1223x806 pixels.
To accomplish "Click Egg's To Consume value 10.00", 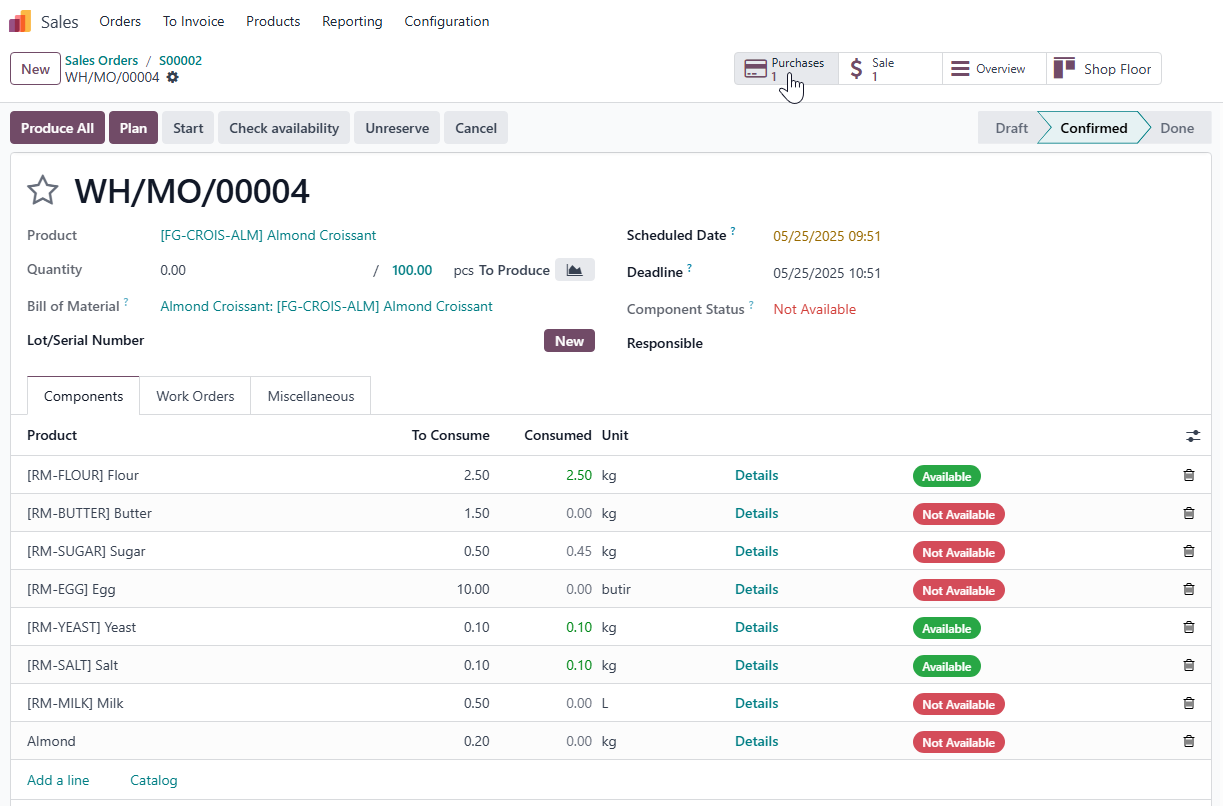I will click(x=473, y=589).
